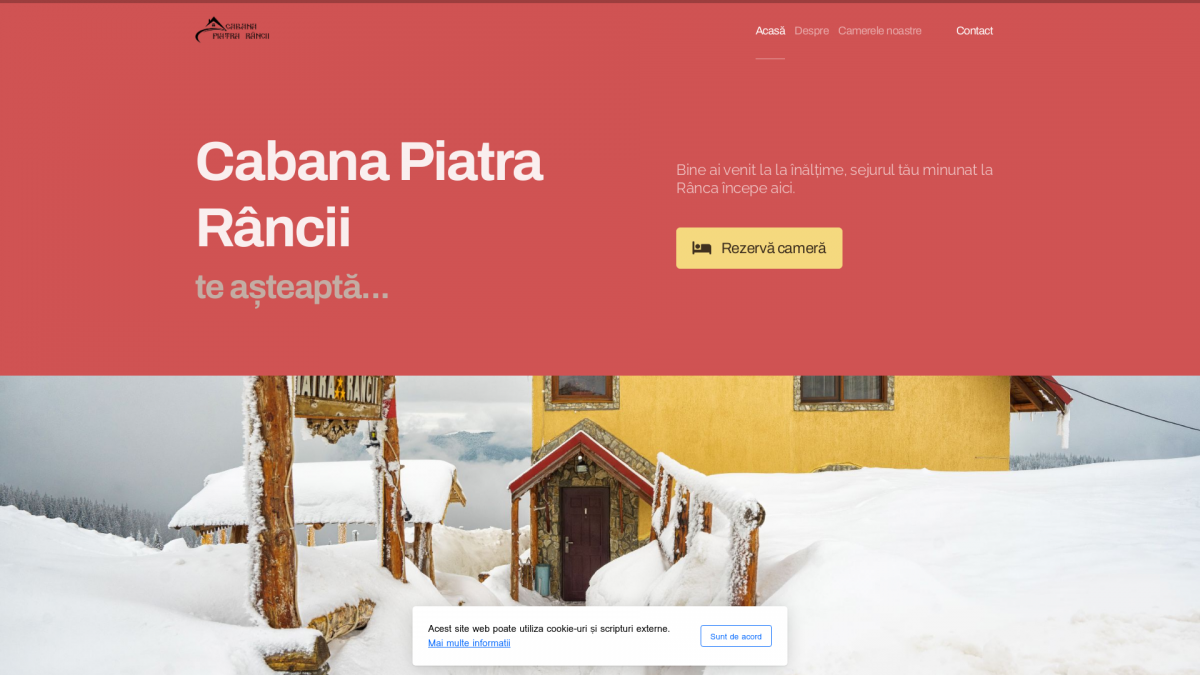The height and width of the screenshot is (675, 1200).
Task: Open the Mai multe informații link
Action: 469,643
